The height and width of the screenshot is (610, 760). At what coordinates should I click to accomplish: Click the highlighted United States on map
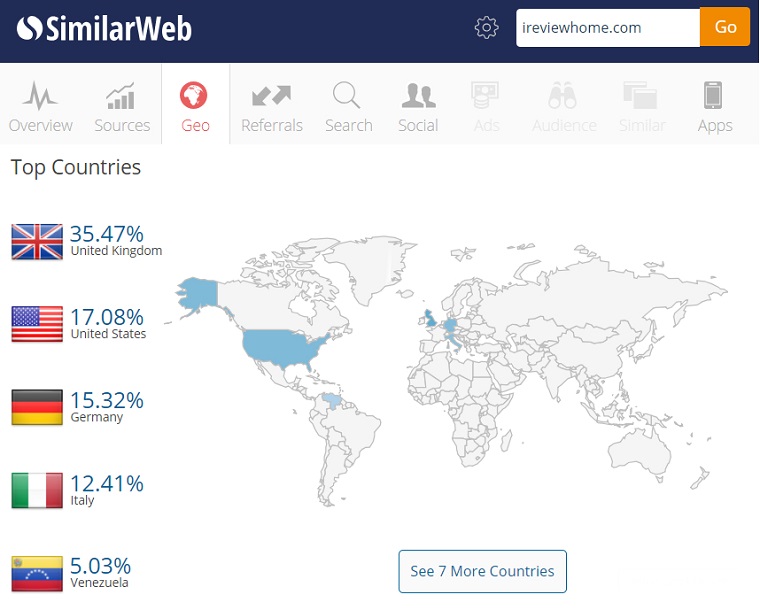285,347
